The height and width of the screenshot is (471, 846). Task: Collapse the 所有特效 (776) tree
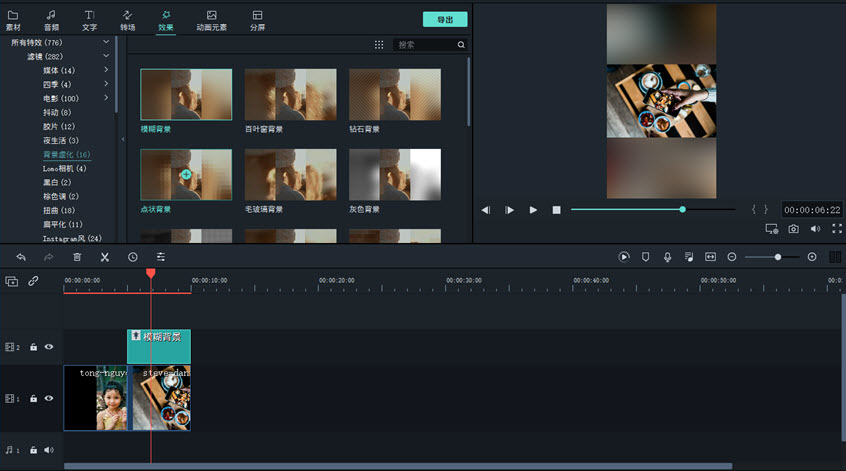[x=106, y=43]
